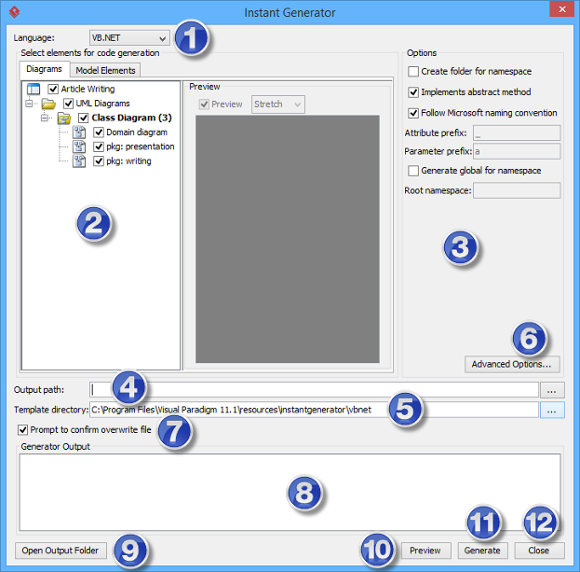580x572 pixels.
Task: Click the pkg: presentation diagram icon
Action: click(79, 147)
